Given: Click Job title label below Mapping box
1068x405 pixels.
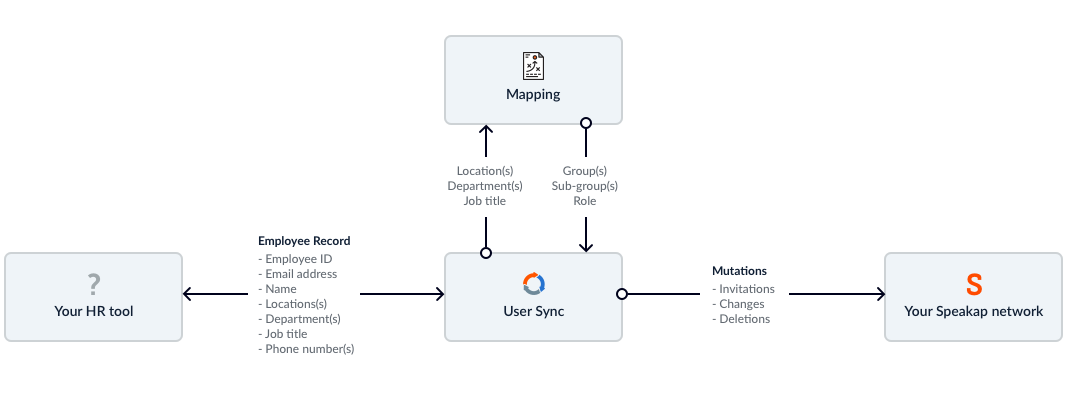Looking at the screenshot, I should (x=485, y=201).
